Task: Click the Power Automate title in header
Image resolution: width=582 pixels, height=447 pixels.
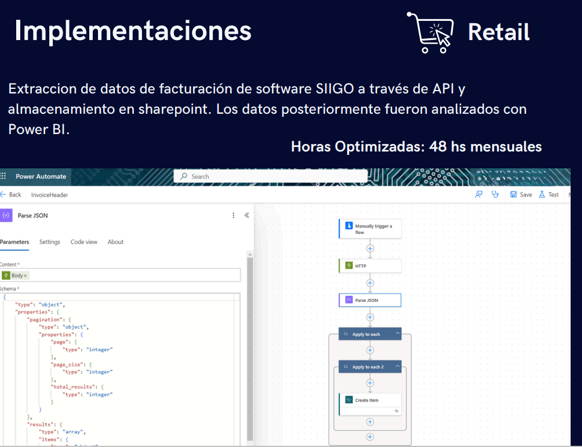Action: tap(41, 176)
